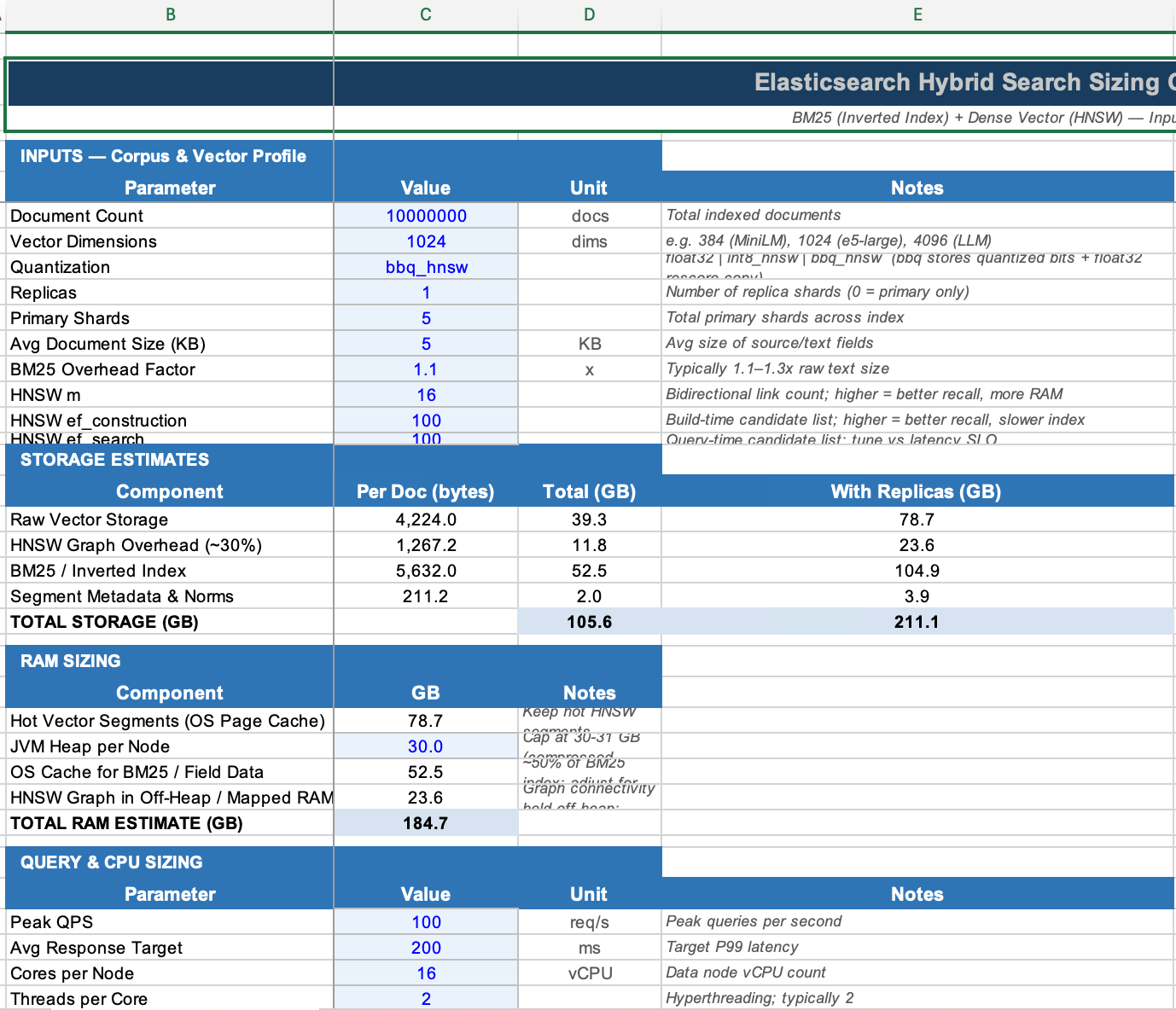
Task: Click the TOTAL RAM ESTIMATE value 184.7
Action: click(x=426, y=823)
